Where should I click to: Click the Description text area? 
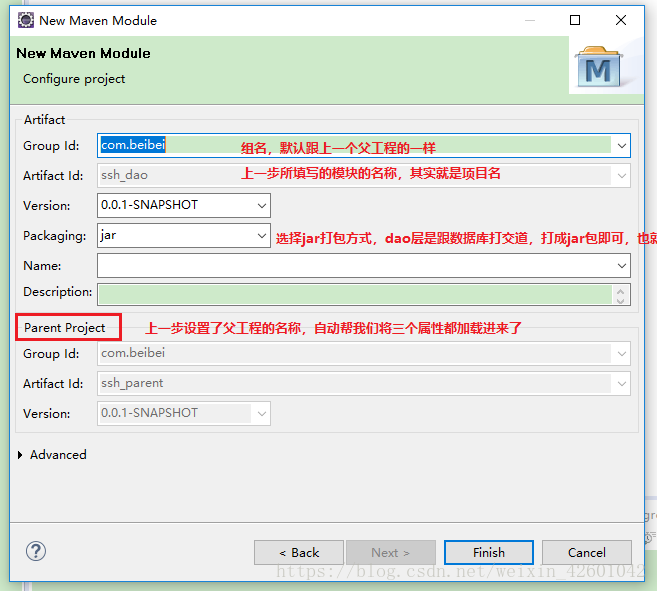point(355,294)
